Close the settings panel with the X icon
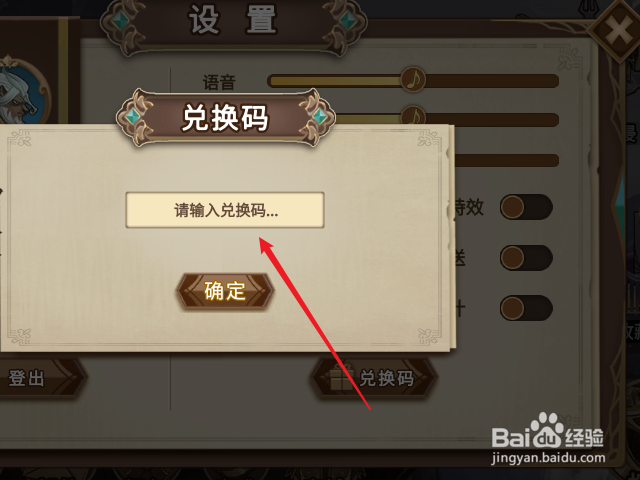This screenshot has height=480, width=640. click(619, 31)
